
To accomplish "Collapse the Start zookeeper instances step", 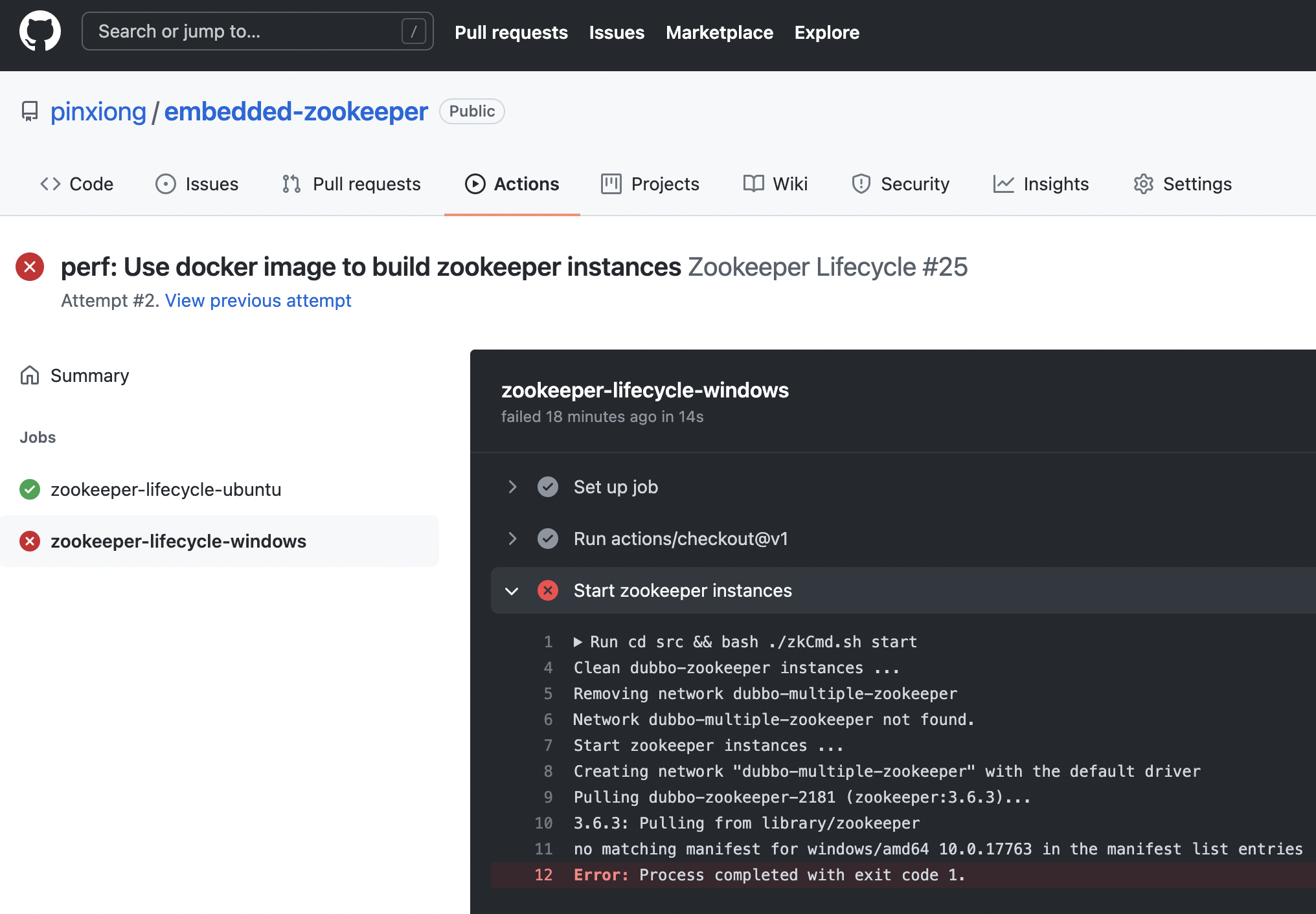I will click(x=512, y=591).
